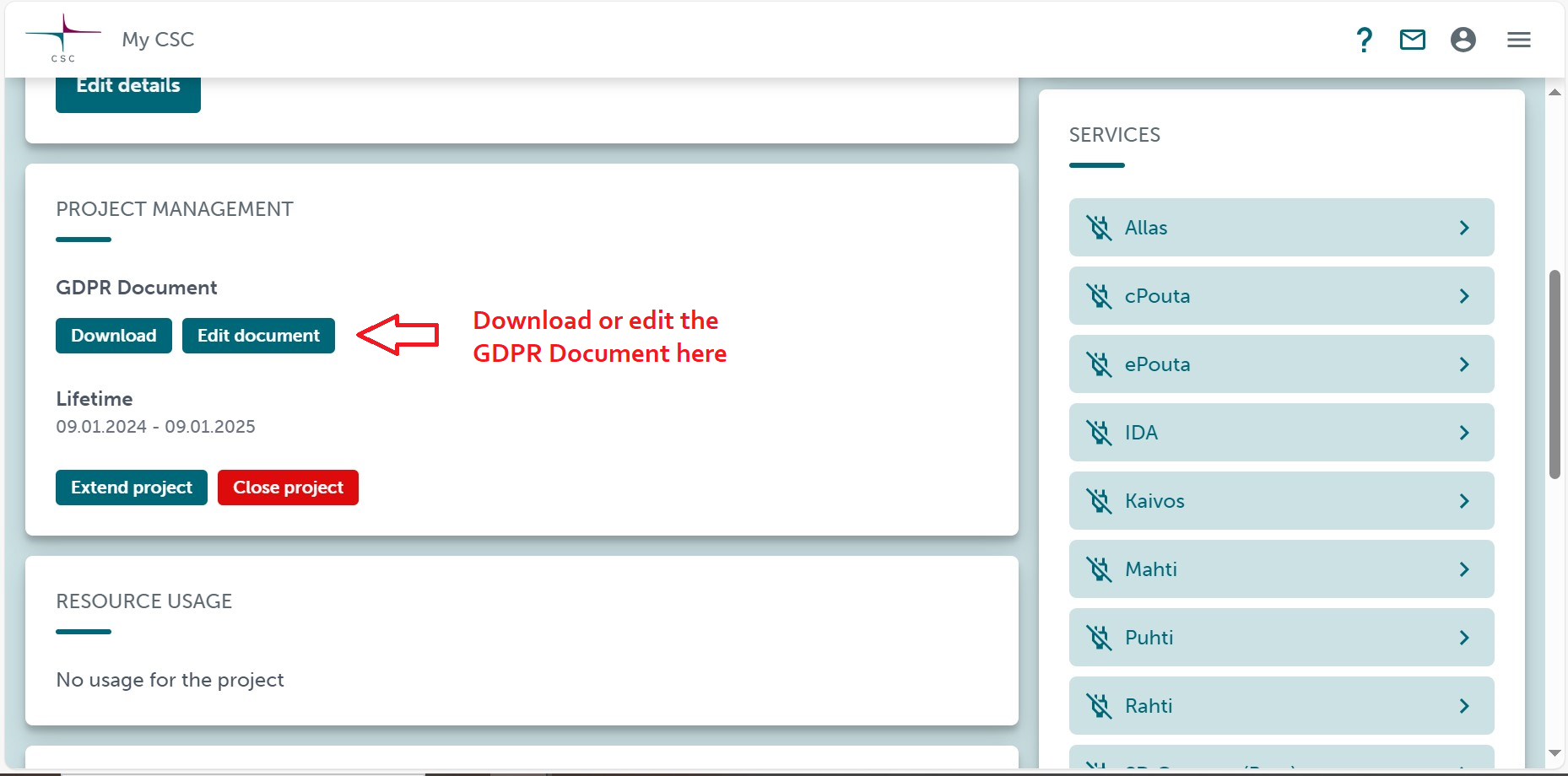Image resolution: width=1568 pixels, height=776 pixels.
Task: Click the unplugged icon beside Allas
Action: [x=1098, y=228]
